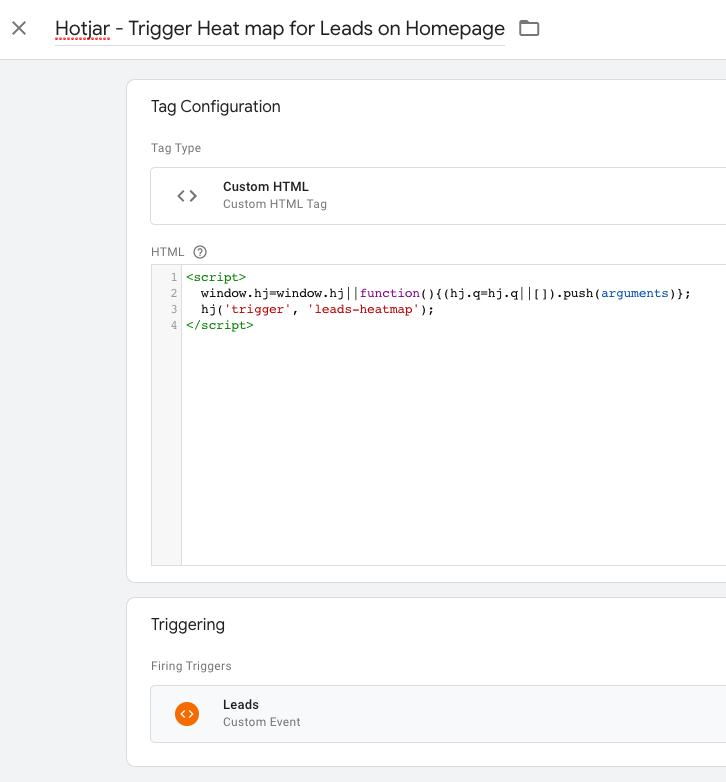Screen dimensions: 726x782
Task: Click line number 2 in the editor gutter
Action: 174,293
